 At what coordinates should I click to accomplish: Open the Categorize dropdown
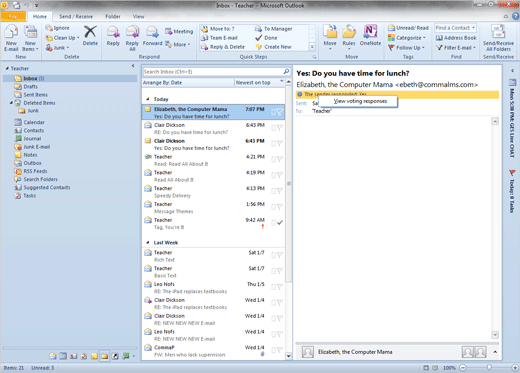tap(407, 38)
